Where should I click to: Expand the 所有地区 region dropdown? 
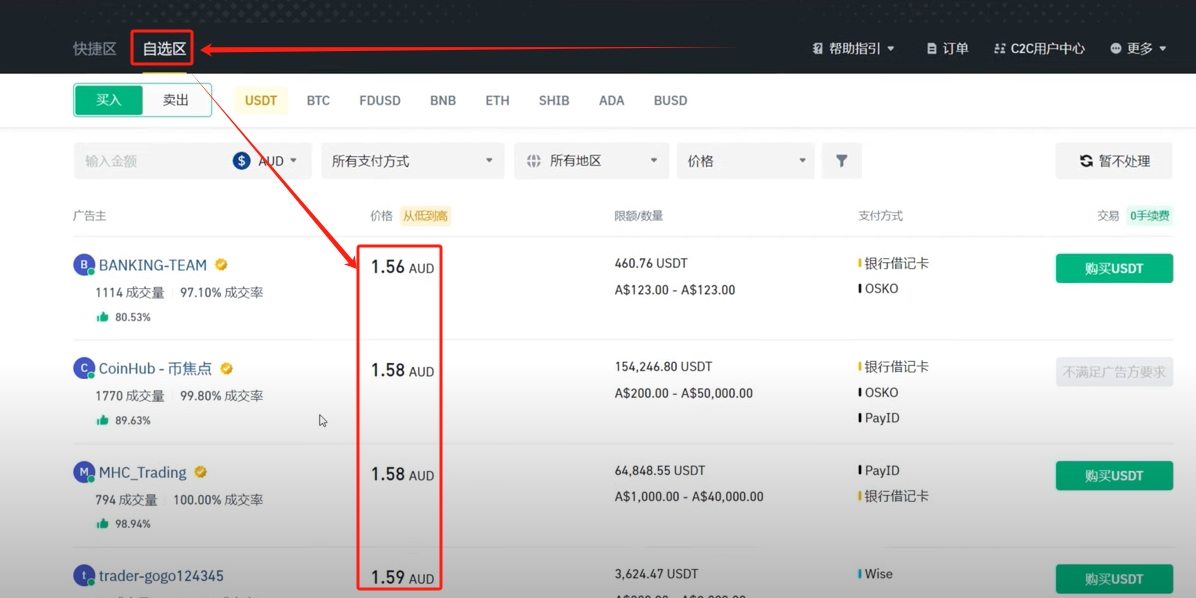pyautogui.click(x=591, y=161)
